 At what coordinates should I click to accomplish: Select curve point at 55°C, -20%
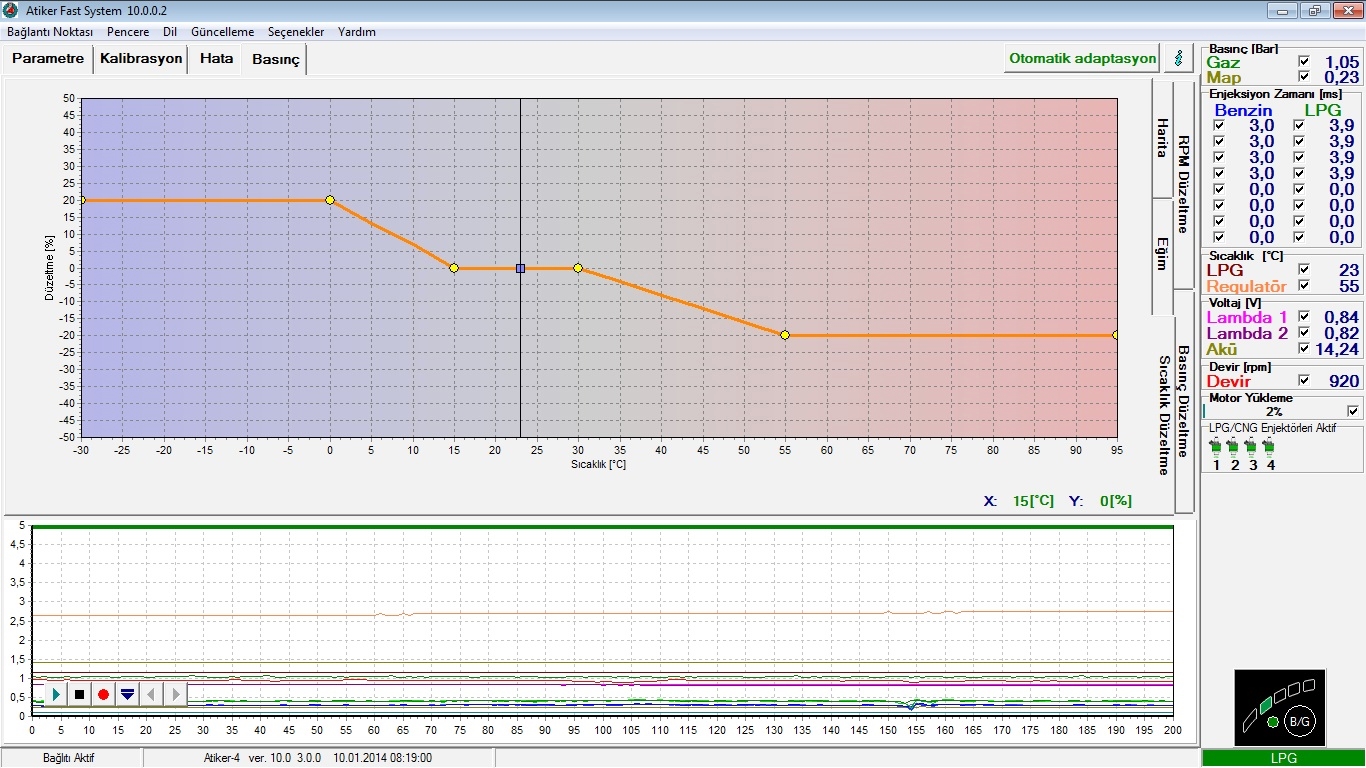click(x=785, y=335)
